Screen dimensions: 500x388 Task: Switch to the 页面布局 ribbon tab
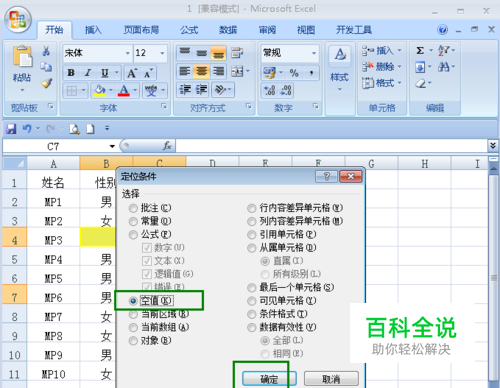[x=141, y=30]
